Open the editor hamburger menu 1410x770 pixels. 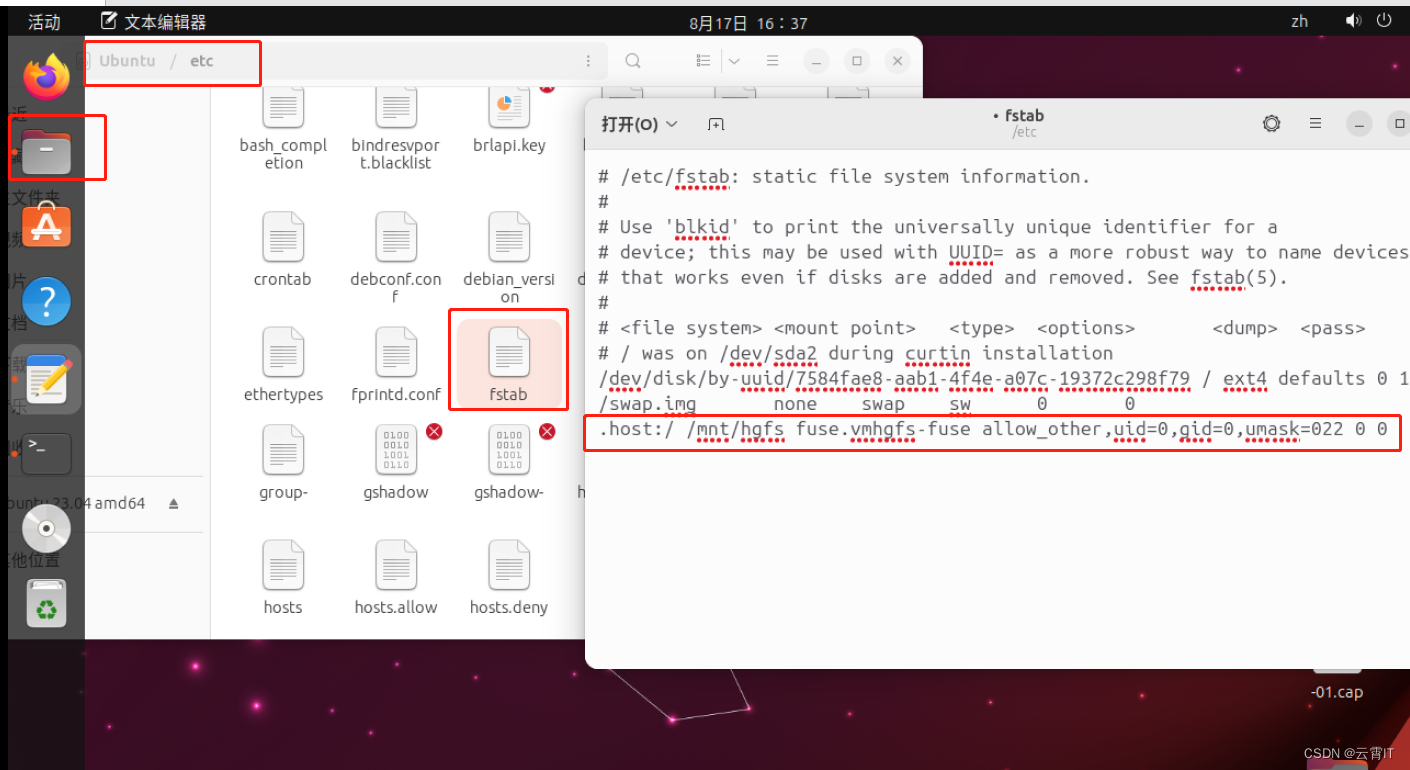tap(1316, 124)
